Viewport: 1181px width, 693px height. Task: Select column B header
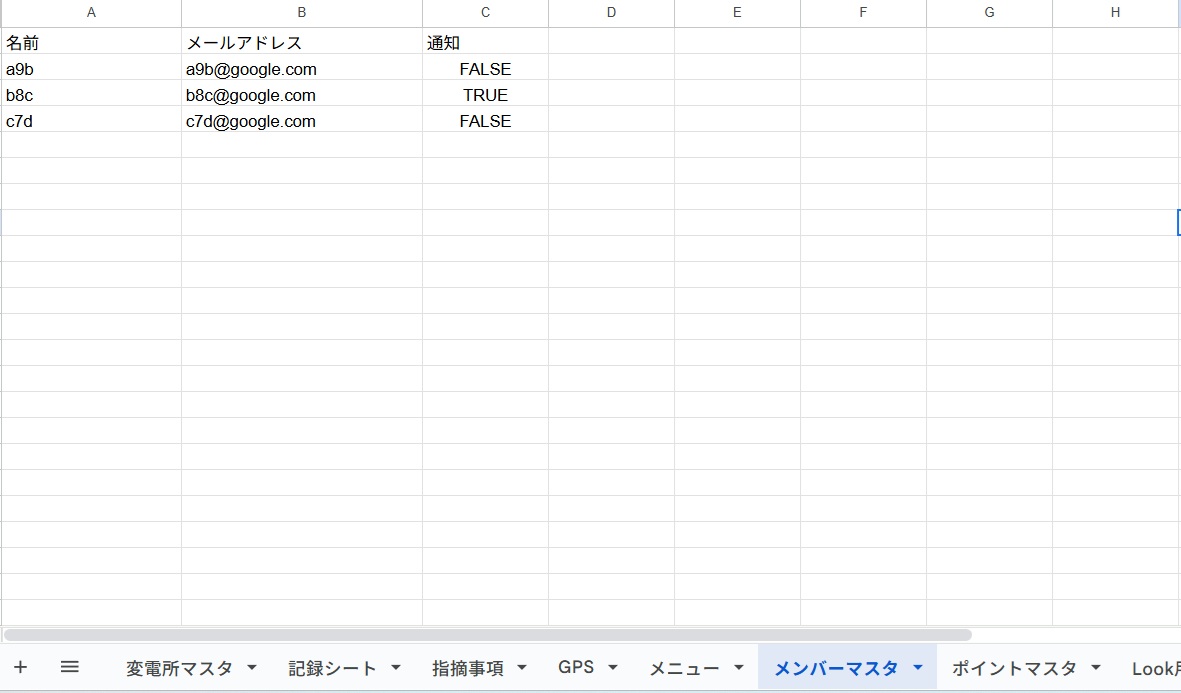(301, 13)
